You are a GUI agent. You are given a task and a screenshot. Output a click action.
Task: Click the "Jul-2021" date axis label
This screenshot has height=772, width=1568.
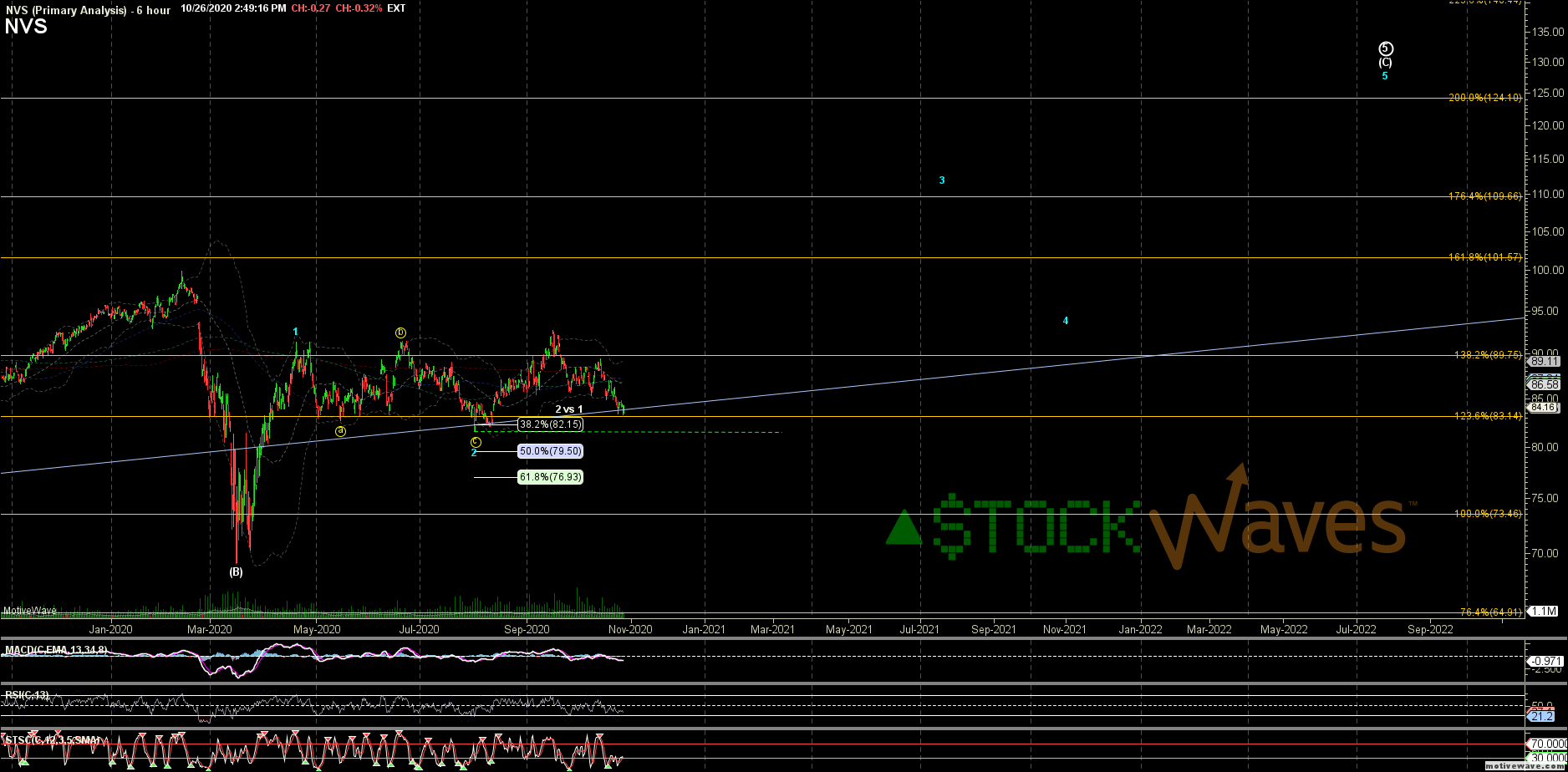(x=919, y=629)
